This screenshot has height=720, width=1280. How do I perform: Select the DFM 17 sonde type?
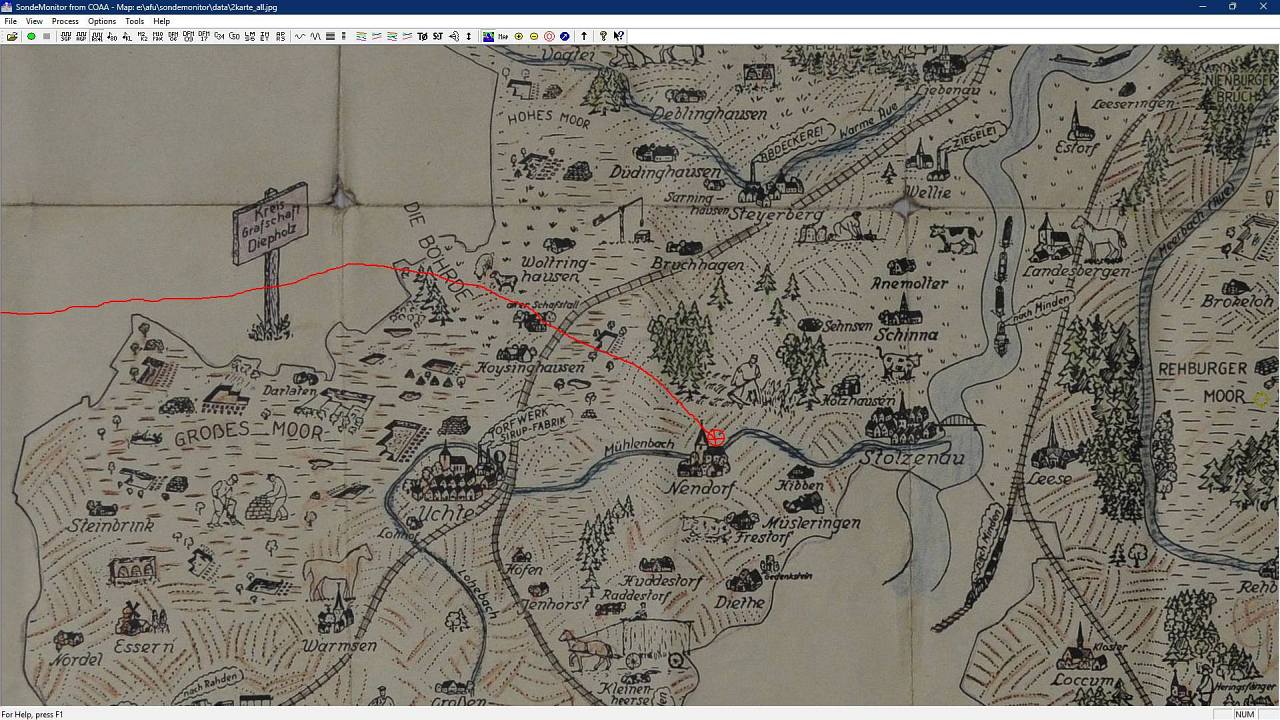pyautogui.click(x=204, y=36)
